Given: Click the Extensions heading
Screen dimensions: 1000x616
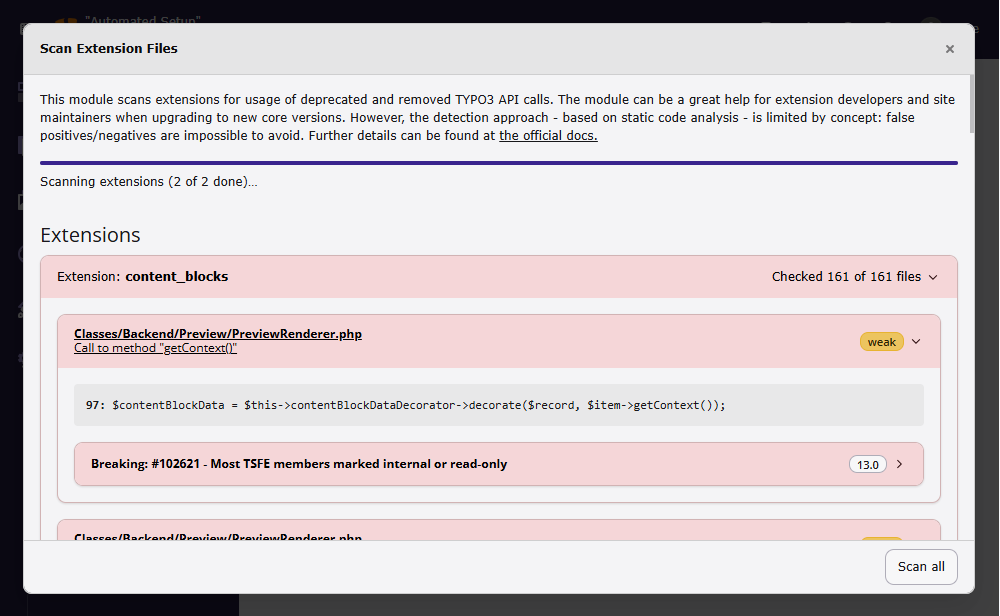Looking at the screenshot, I should [x=90, y=235].
